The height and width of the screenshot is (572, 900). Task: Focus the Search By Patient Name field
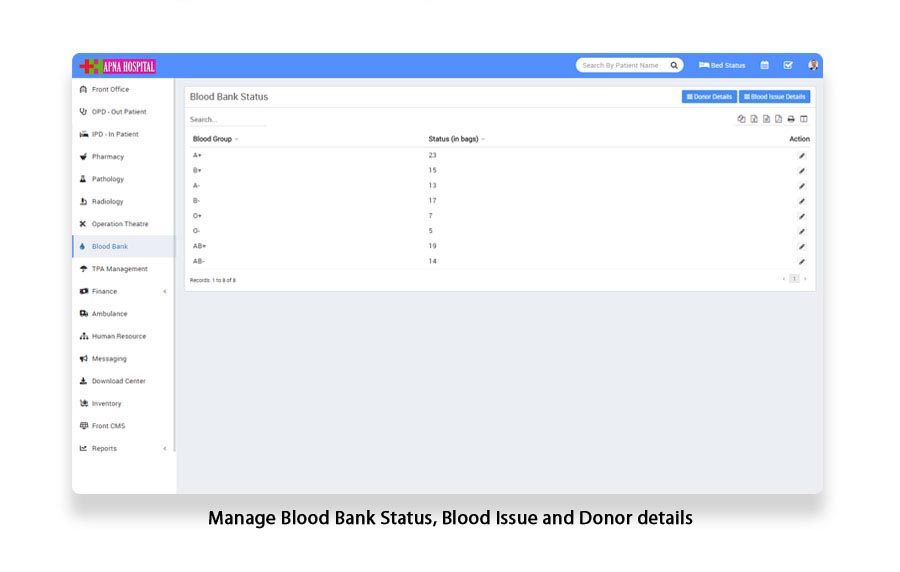pos(622,65)
